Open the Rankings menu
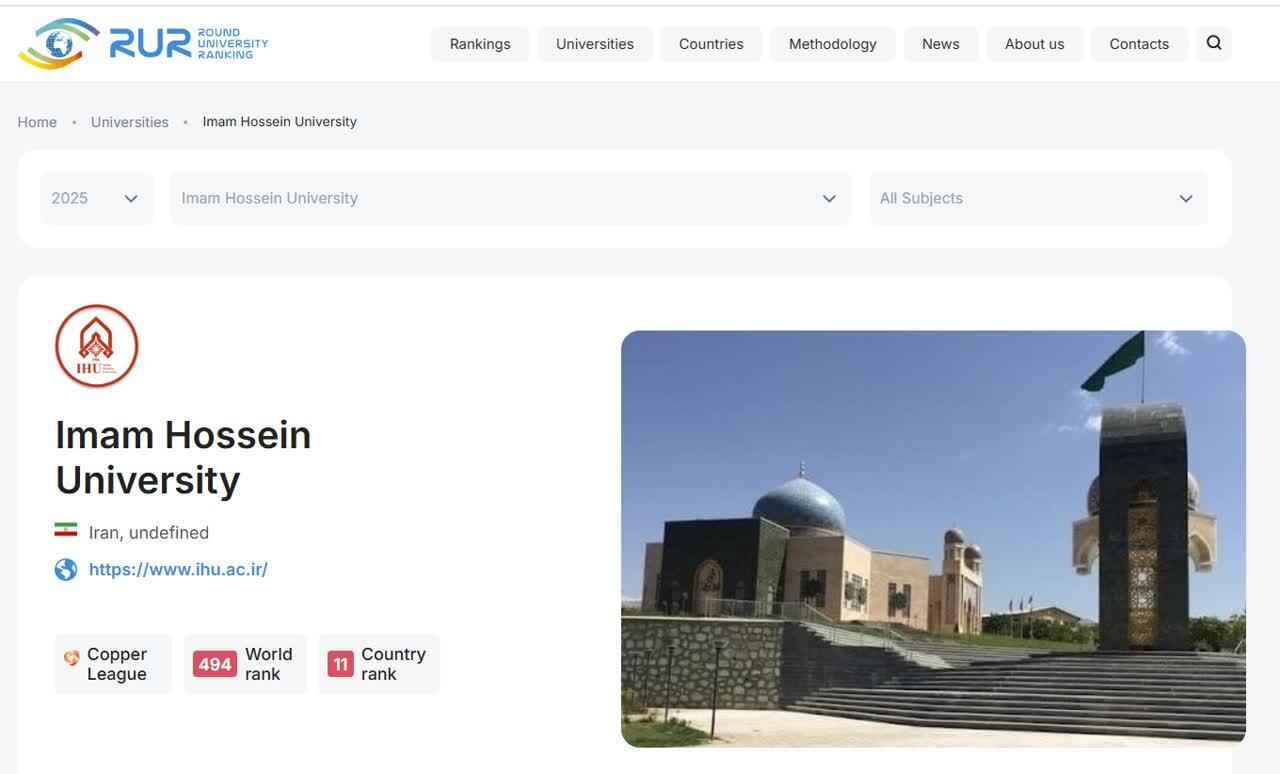The image size is (1280, 774). click(x=479, y=43)
